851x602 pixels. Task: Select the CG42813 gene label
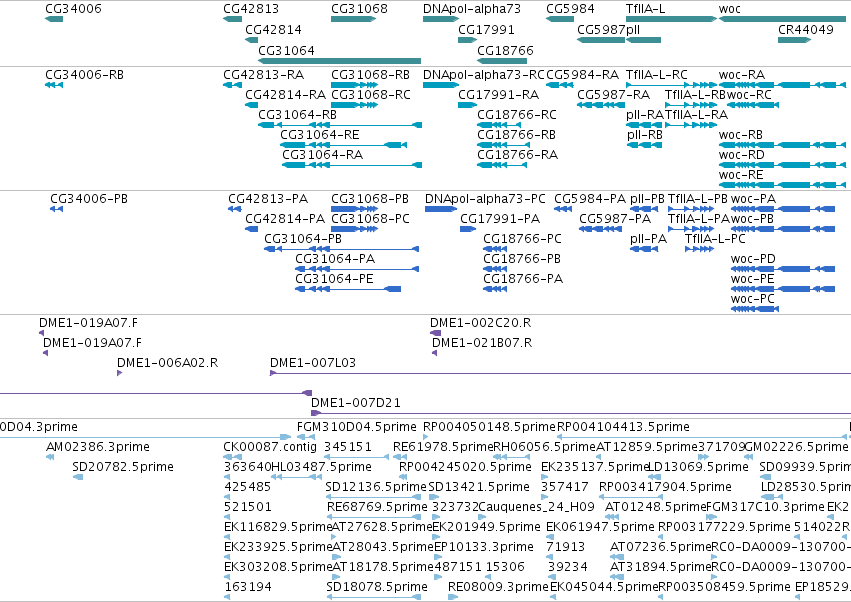pos(251,9)
